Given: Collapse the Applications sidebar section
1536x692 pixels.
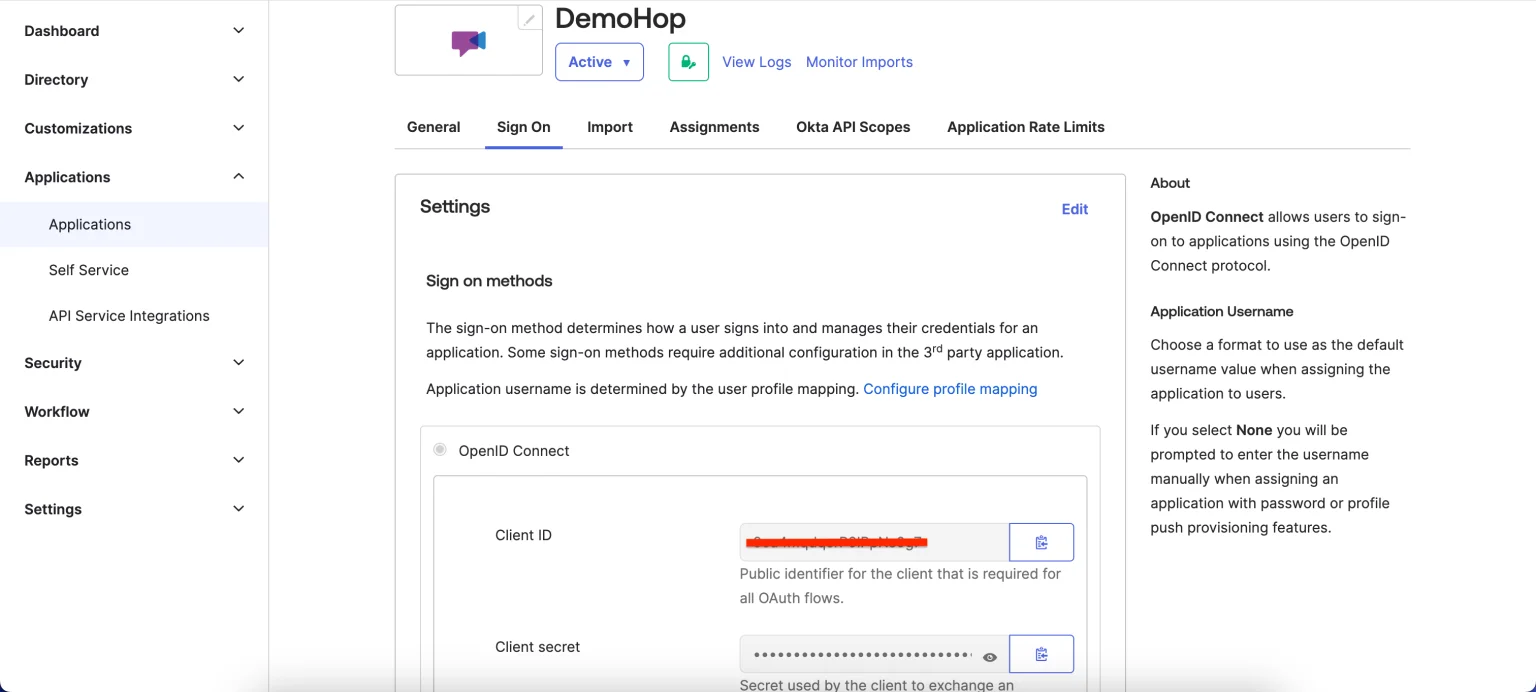Looking at the screenshot, I should [134, 177].
